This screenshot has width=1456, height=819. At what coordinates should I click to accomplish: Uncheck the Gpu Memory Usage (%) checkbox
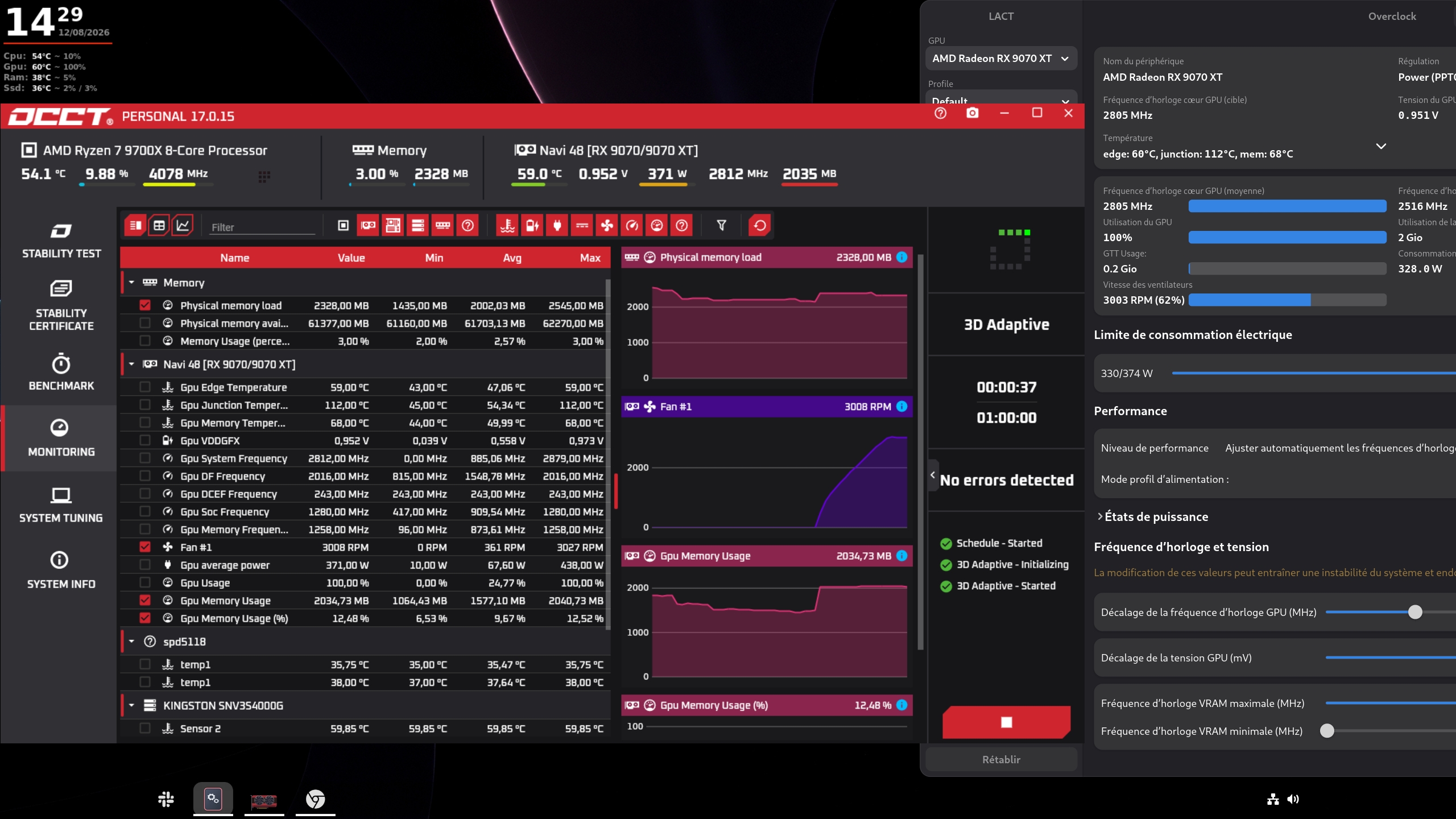[x=145, y=618]
